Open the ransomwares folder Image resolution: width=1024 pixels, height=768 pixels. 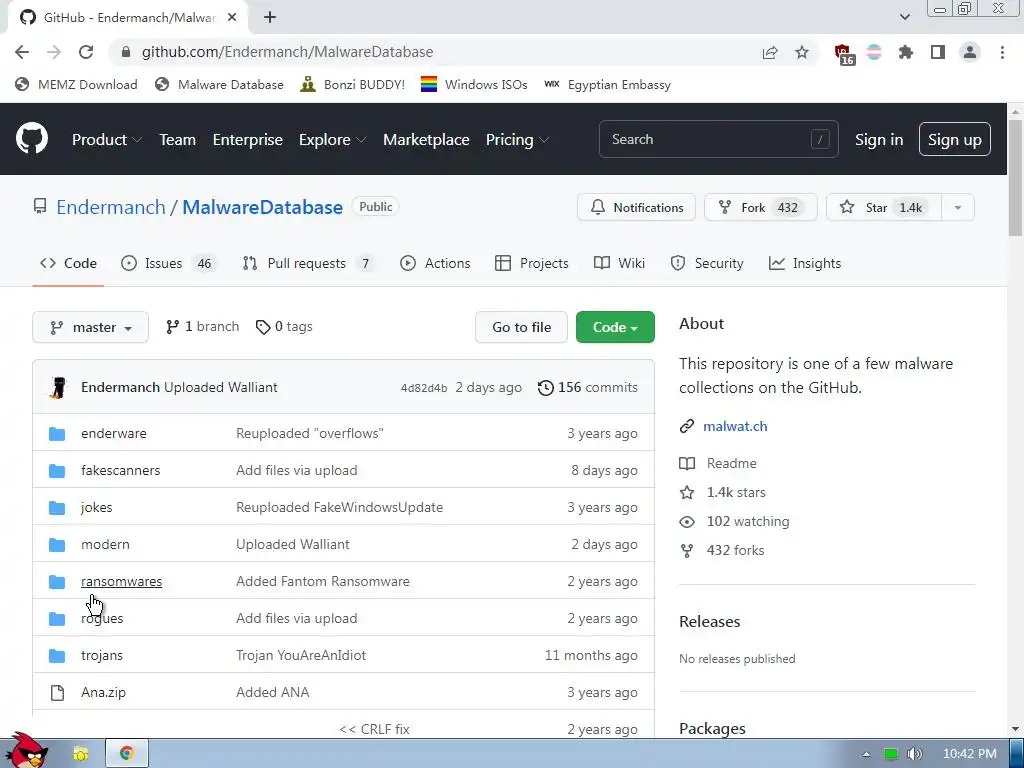click(121, 581)
